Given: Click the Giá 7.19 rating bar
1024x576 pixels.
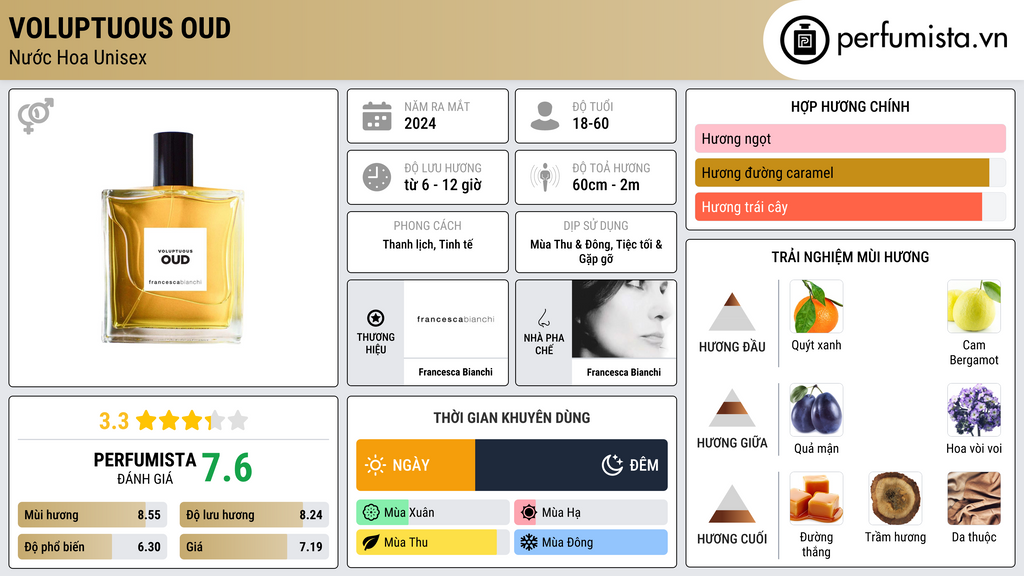Looking at the screenshot, I should pos(254,547).
